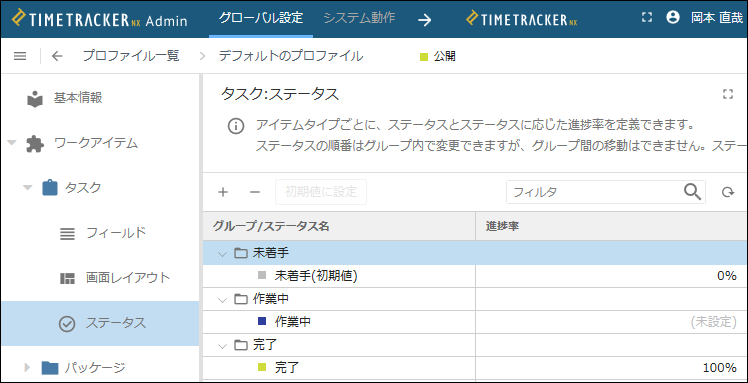Expand the パッケージ tree node
748x383 pixels.
click(x=27, y=367)
